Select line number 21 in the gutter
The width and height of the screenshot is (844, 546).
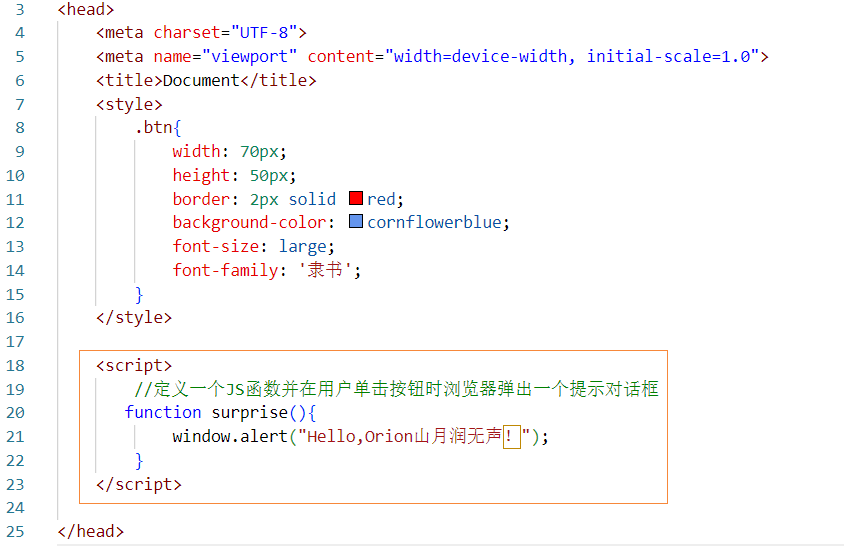16,436
